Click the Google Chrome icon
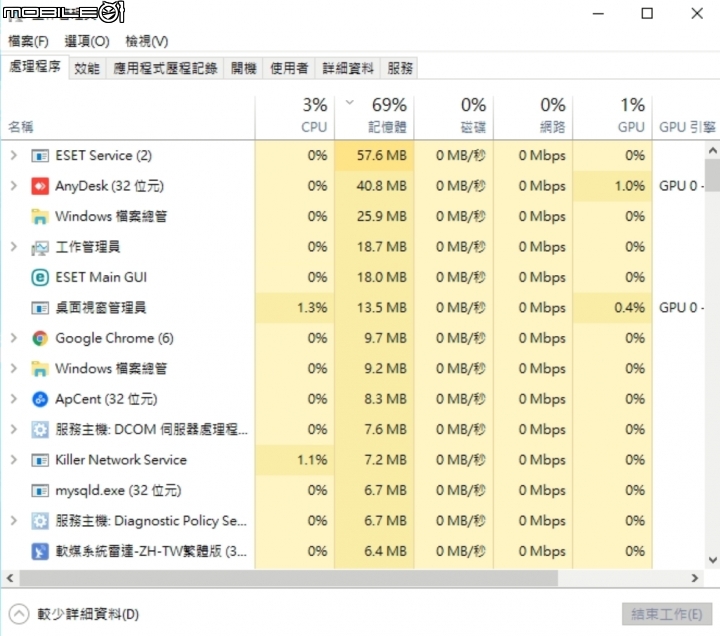 [40, 338]
